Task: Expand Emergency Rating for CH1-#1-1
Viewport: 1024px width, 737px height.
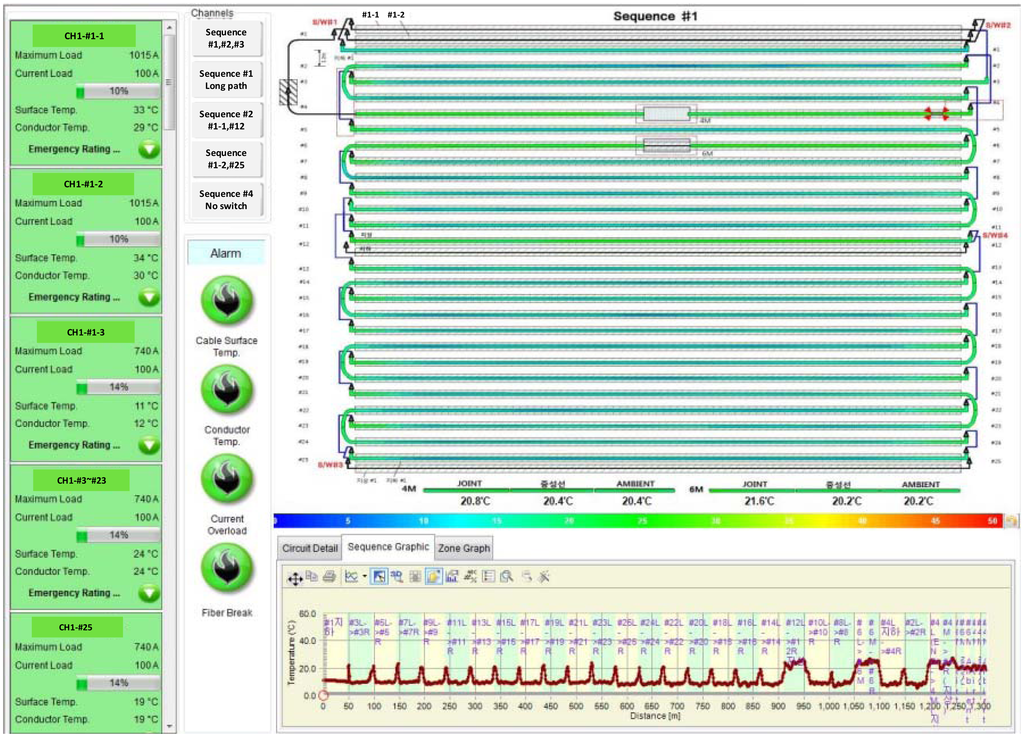Action: (149, 150)
